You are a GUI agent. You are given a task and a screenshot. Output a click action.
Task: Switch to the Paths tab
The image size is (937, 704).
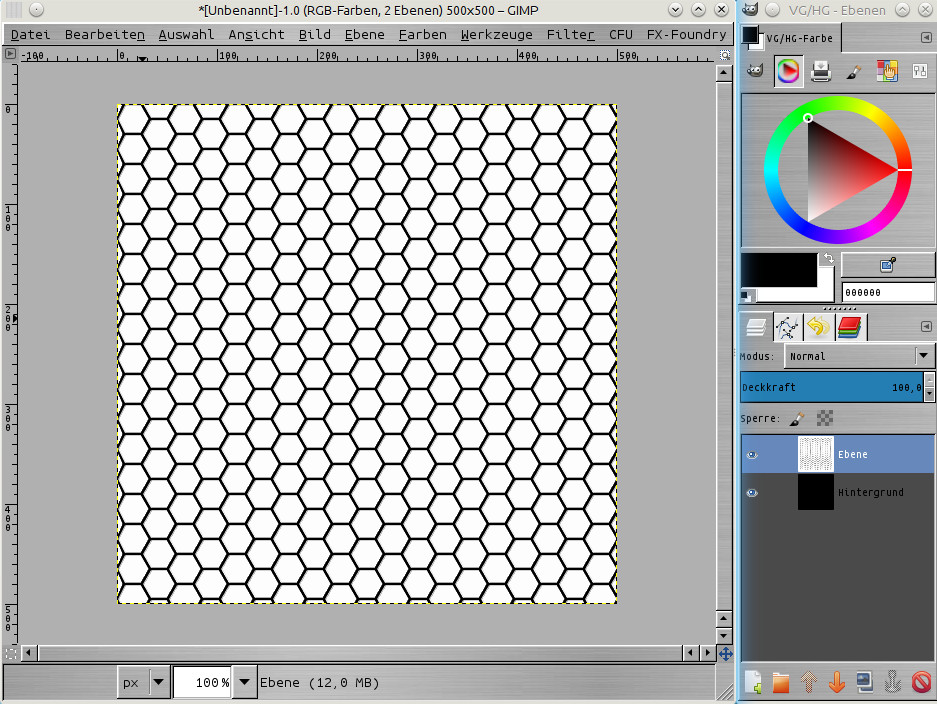tap(788, 327)
